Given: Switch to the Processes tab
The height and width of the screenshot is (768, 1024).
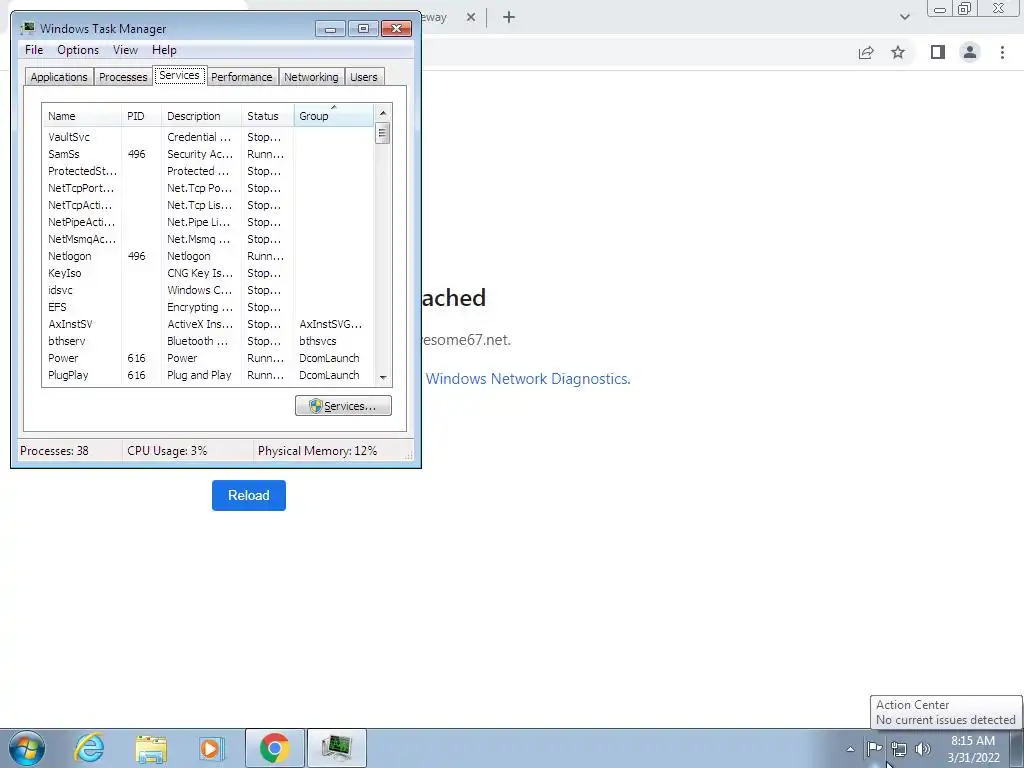Looking at the screenshot, I should tap(123, 77).
